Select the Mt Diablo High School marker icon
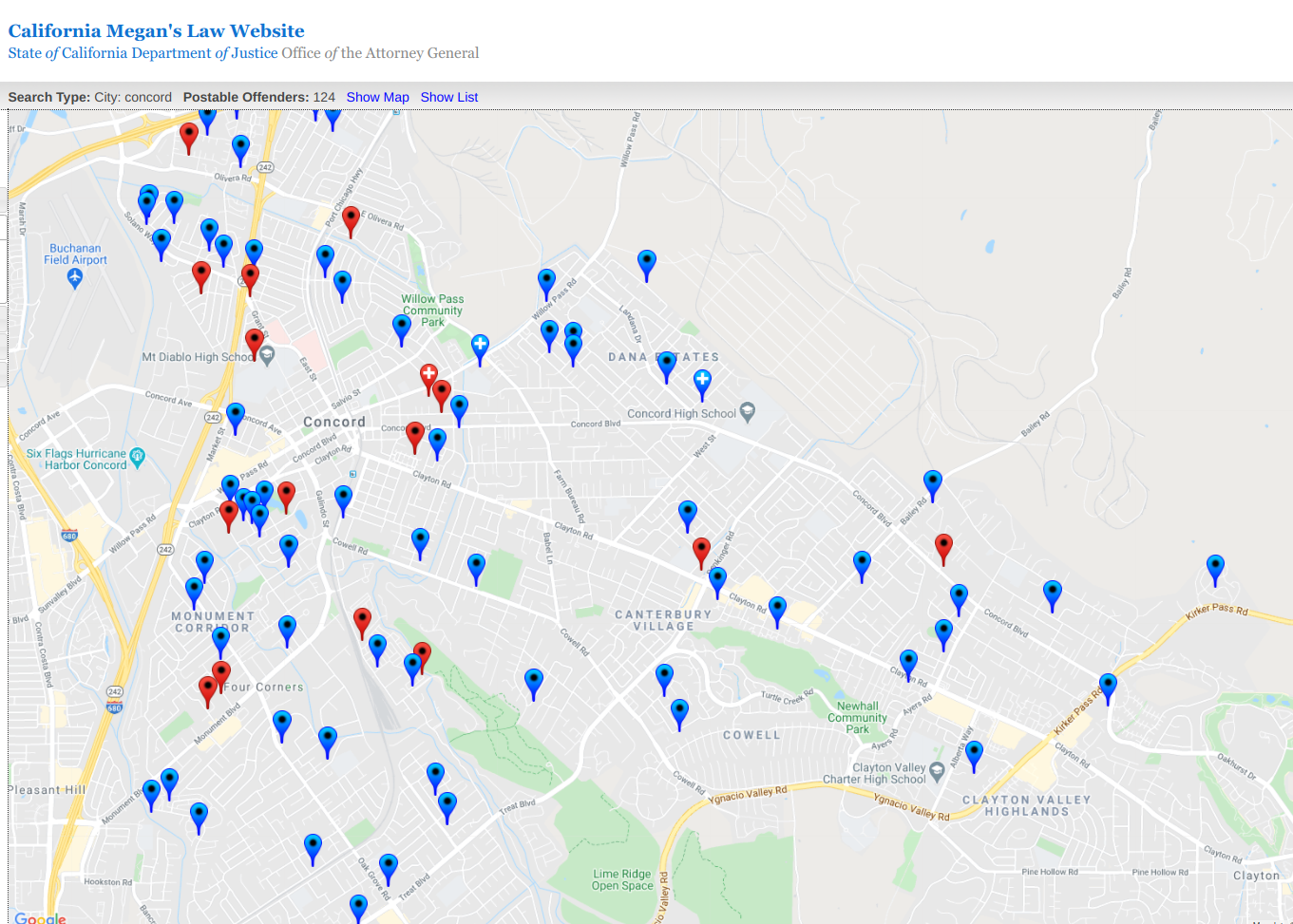Screen dimensions: 1293x924 point(267,355)
